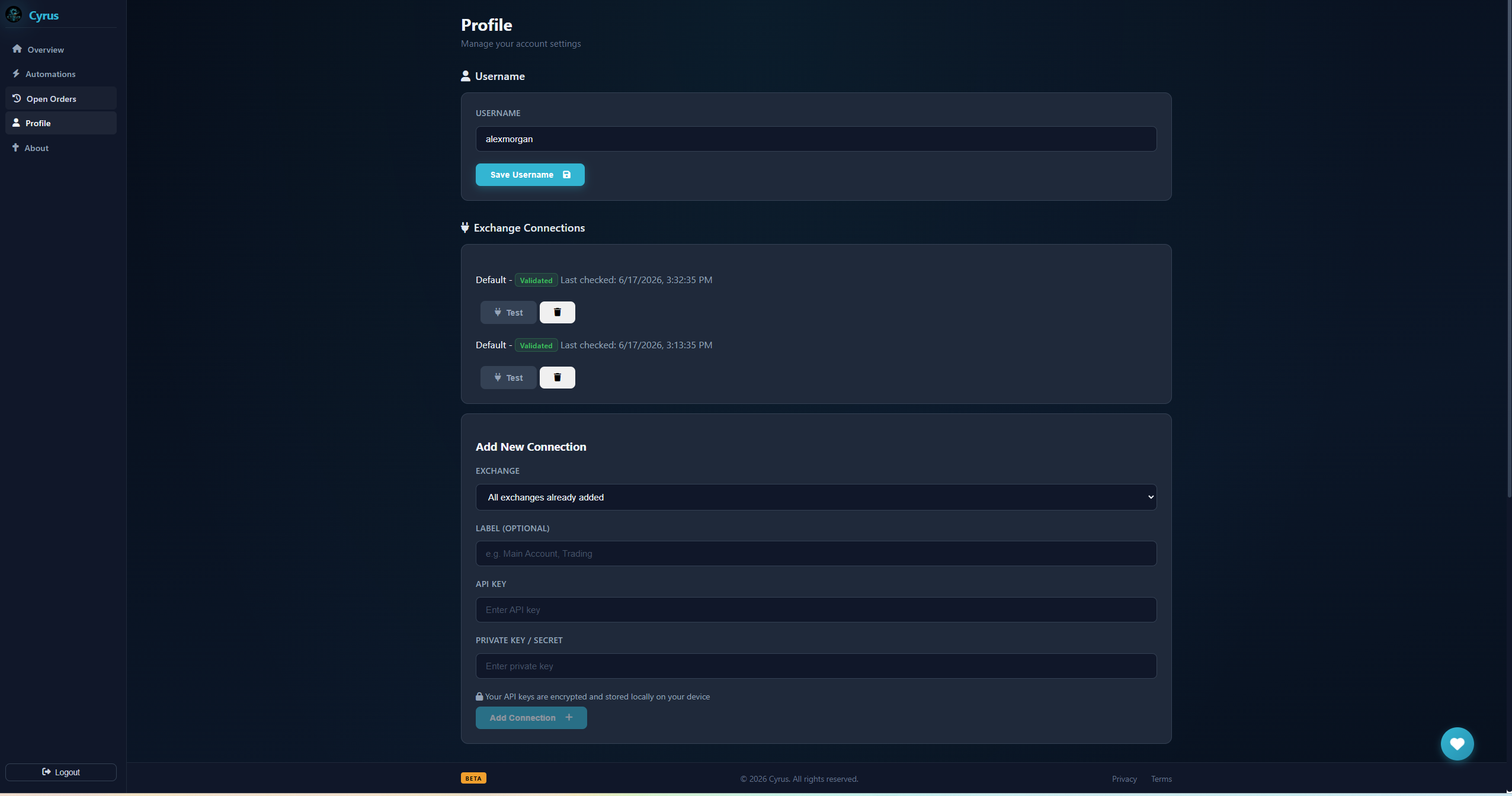This screenshot has height=796, width=1512.
Task: Open the Open Orders page
Action: tap(61, 99)
